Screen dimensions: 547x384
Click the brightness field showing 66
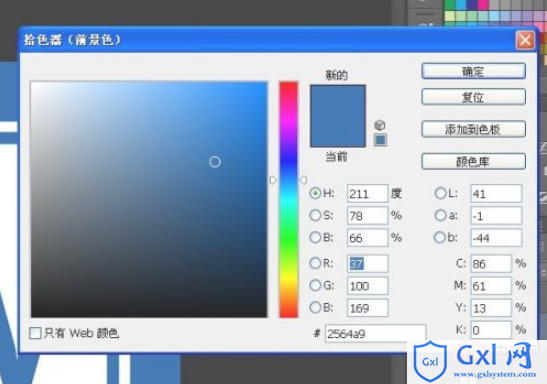[367, 238]
